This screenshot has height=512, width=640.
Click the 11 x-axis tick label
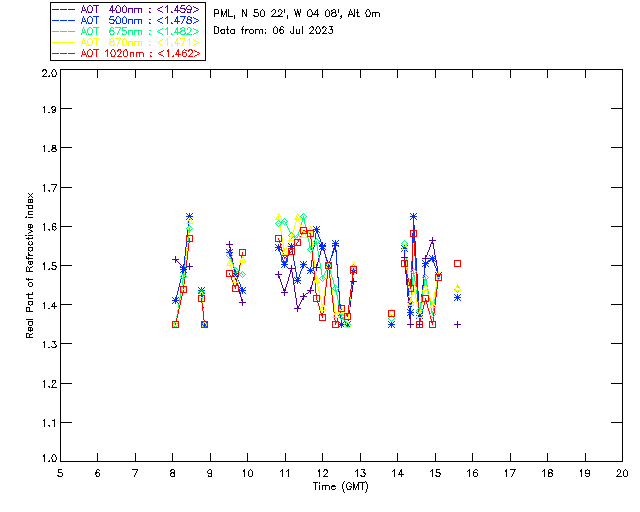285,473
